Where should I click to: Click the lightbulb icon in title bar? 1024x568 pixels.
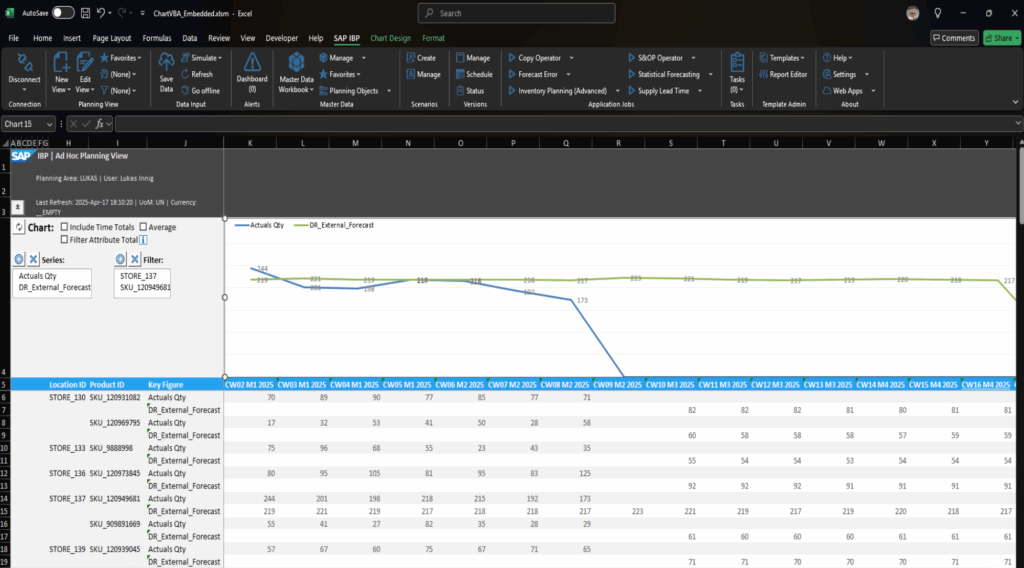(x=937, y=13)
